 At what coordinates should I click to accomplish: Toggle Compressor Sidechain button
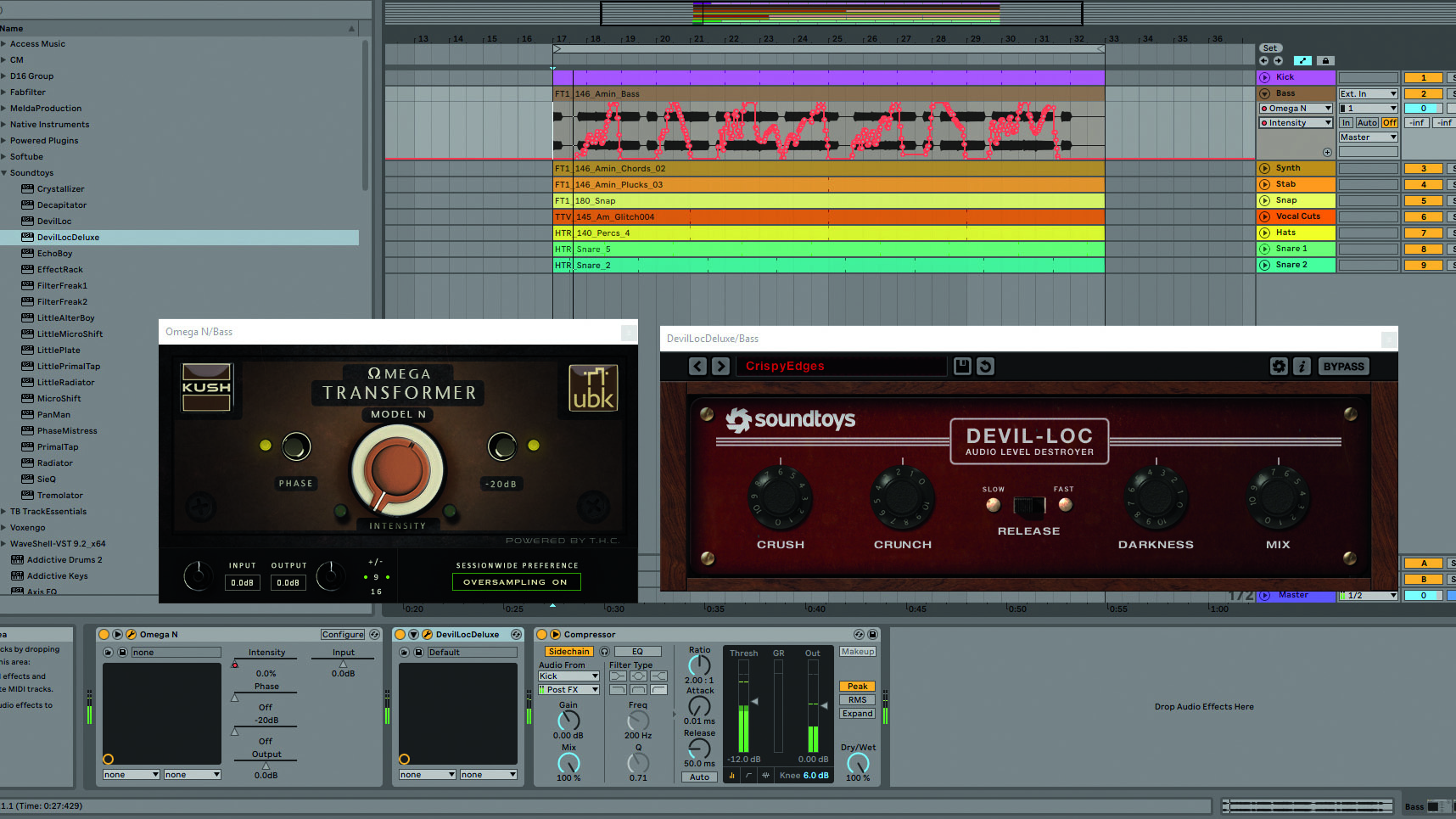click(x=568, y=652)
